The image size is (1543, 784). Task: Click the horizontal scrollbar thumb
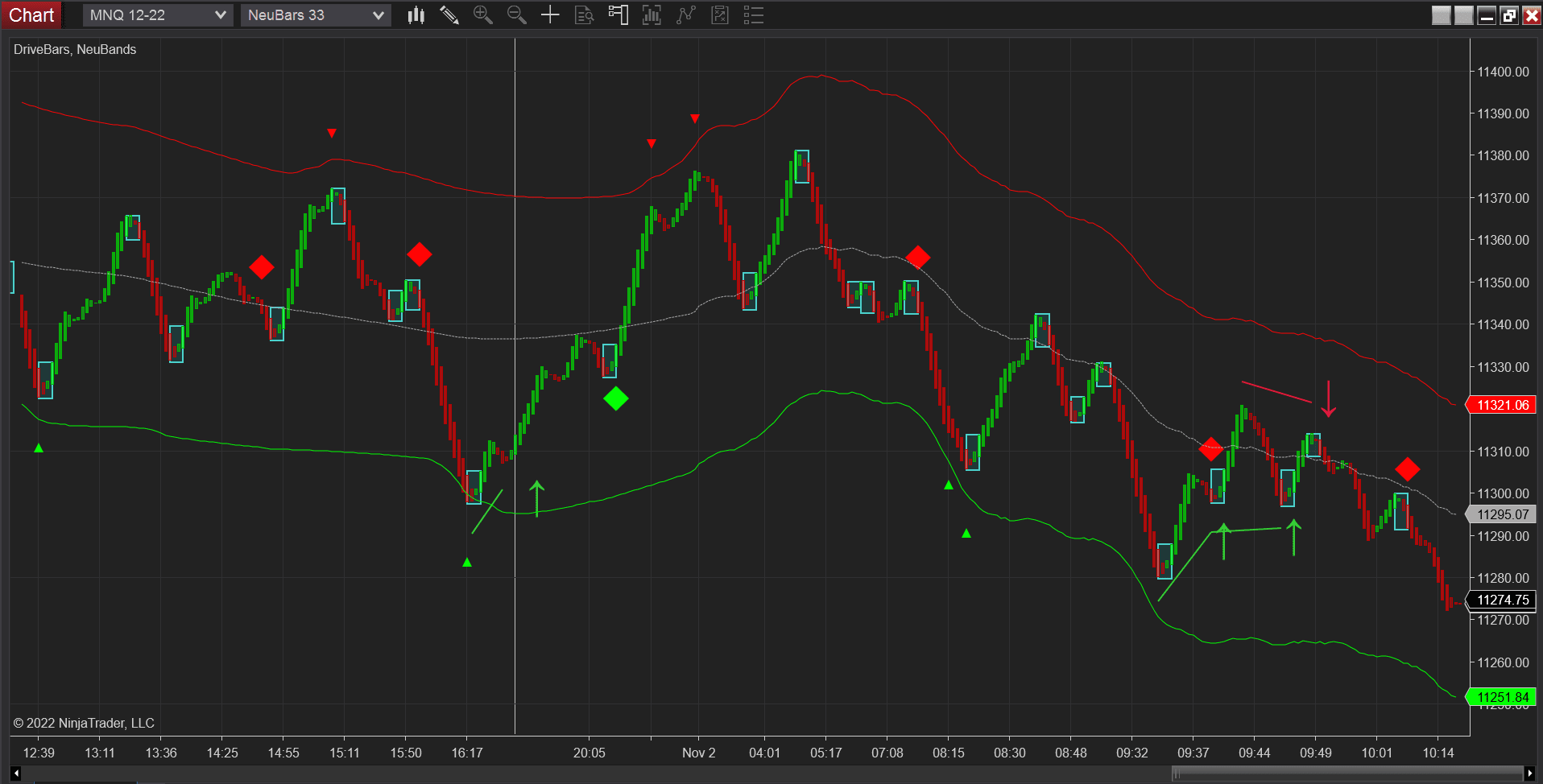tap(1347, 774)
